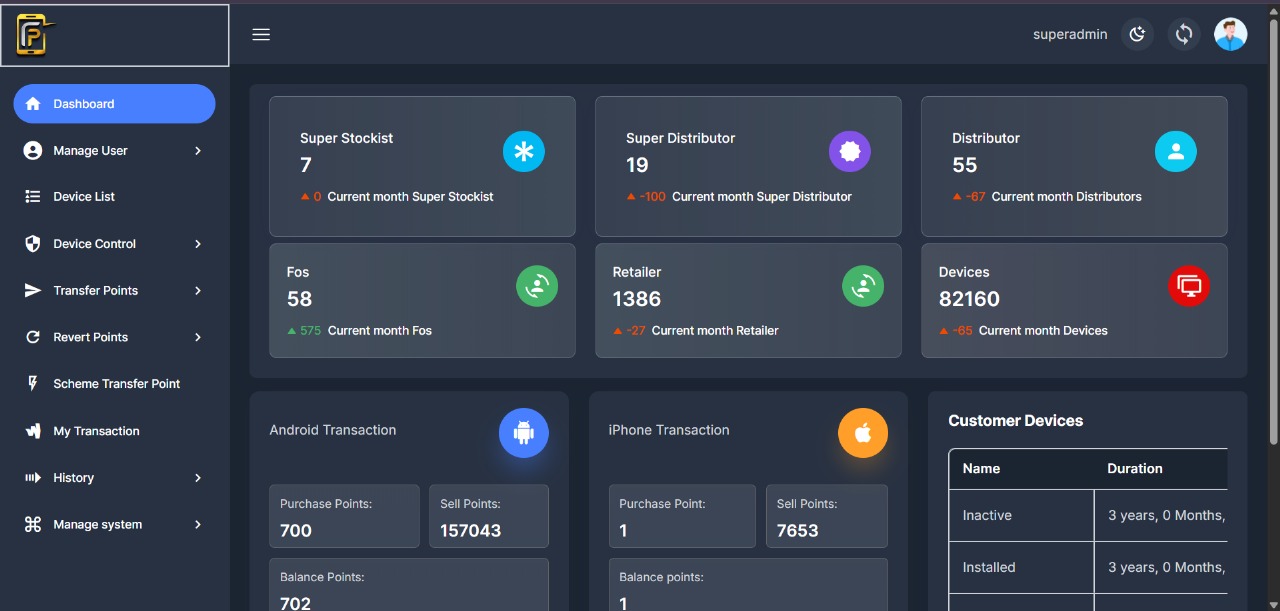Open the Device List menu item

pyautogui.click(x=114, y=197)
